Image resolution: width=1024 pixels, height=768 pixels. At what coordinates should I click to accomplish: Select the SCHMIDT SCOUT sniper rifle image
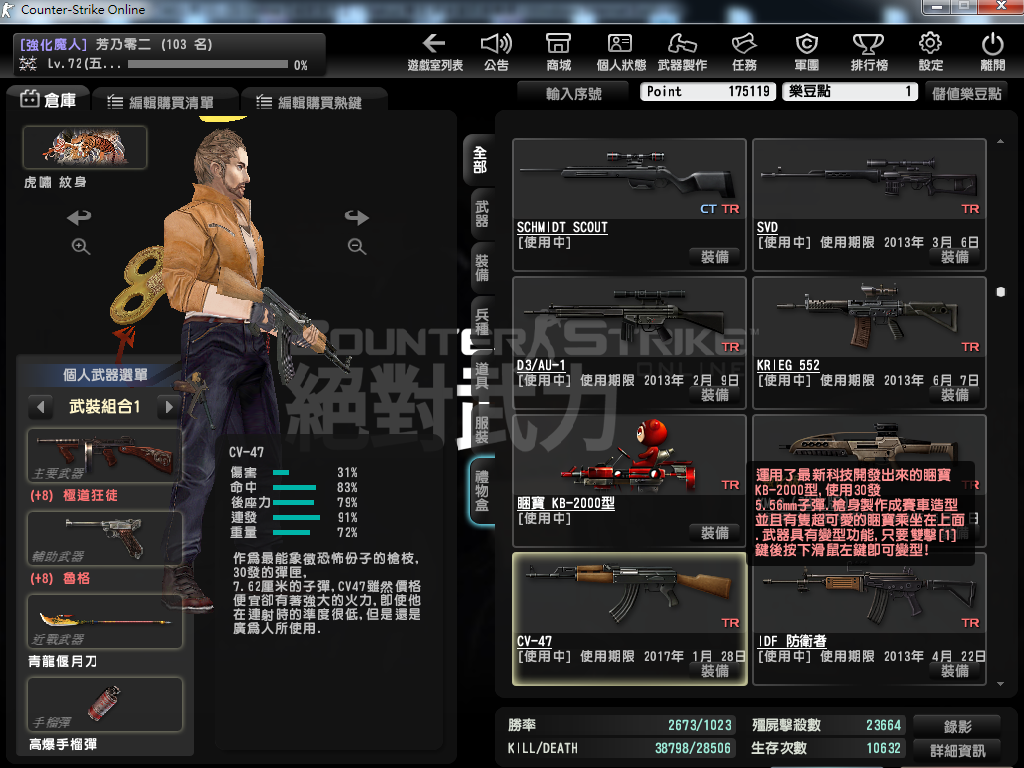click(x=630, y=178)
